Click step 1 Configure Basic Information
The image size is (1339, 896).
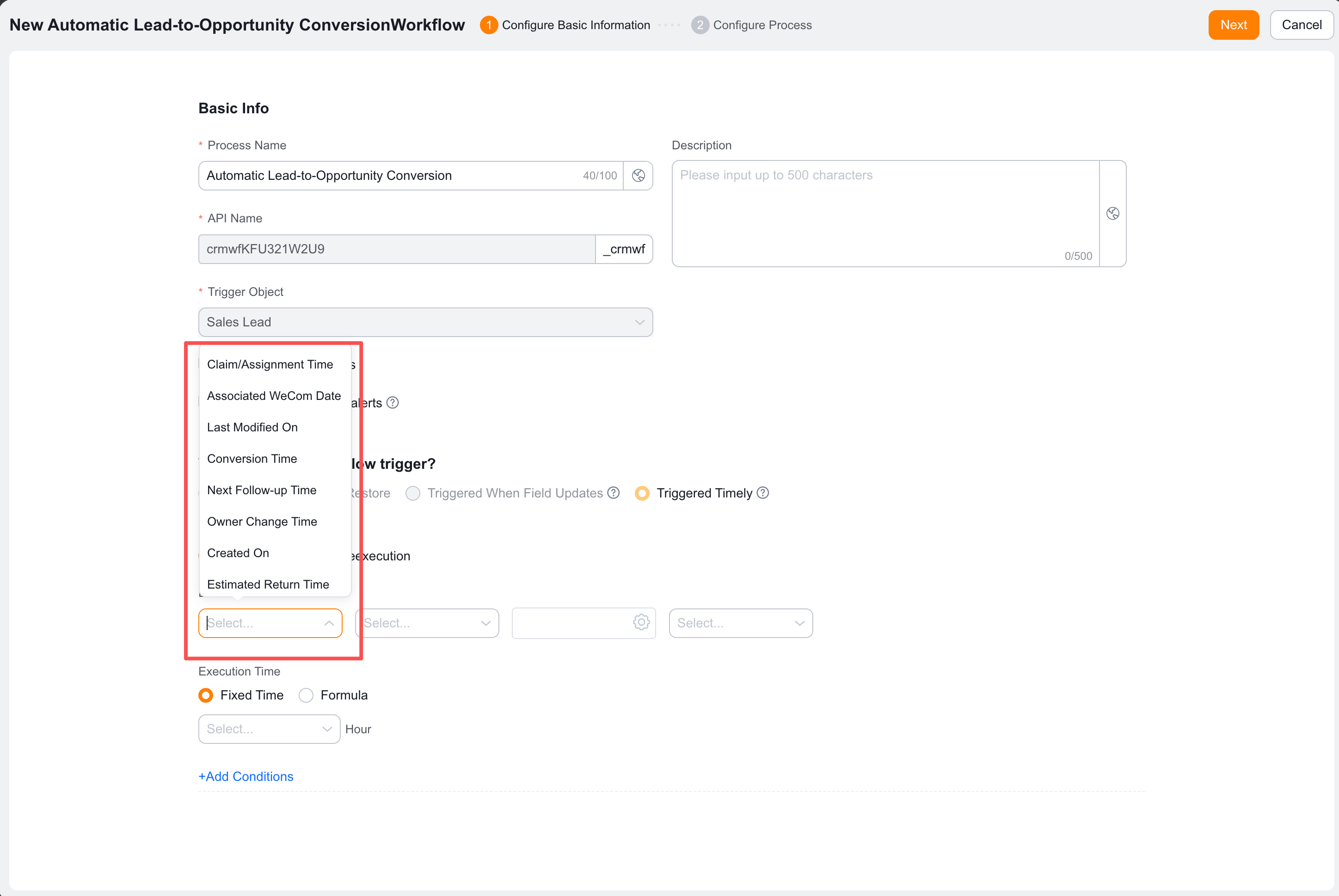point(565,25)
